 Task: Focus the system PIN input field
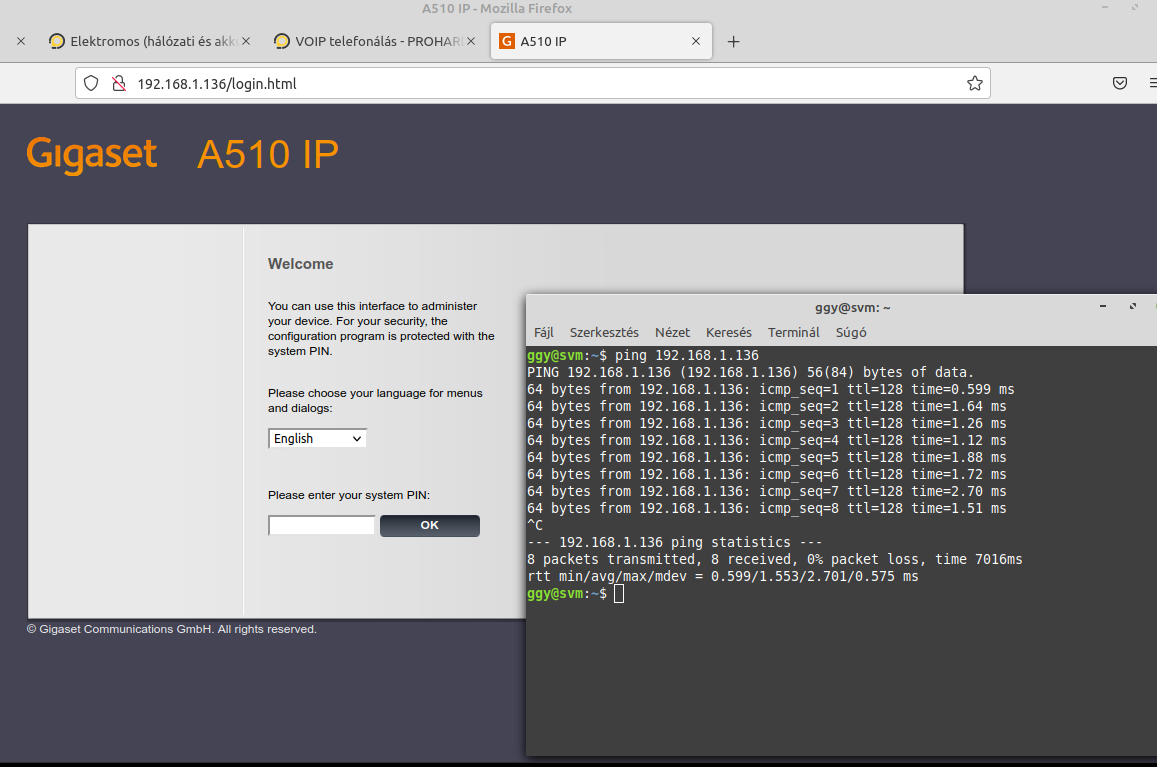322,526
